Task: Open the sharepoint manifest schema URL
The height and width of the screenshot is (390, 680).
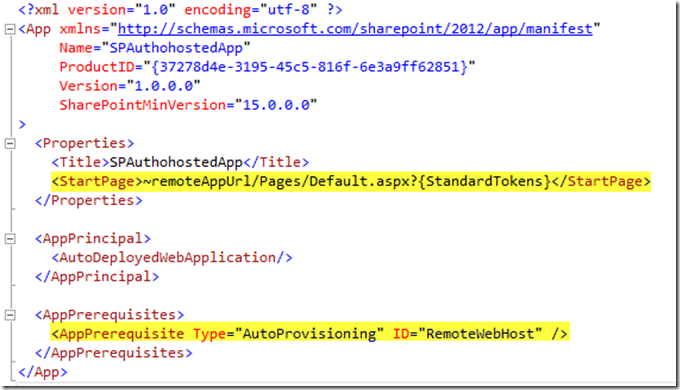Action: pyautogui.click(x=355, y=29)
